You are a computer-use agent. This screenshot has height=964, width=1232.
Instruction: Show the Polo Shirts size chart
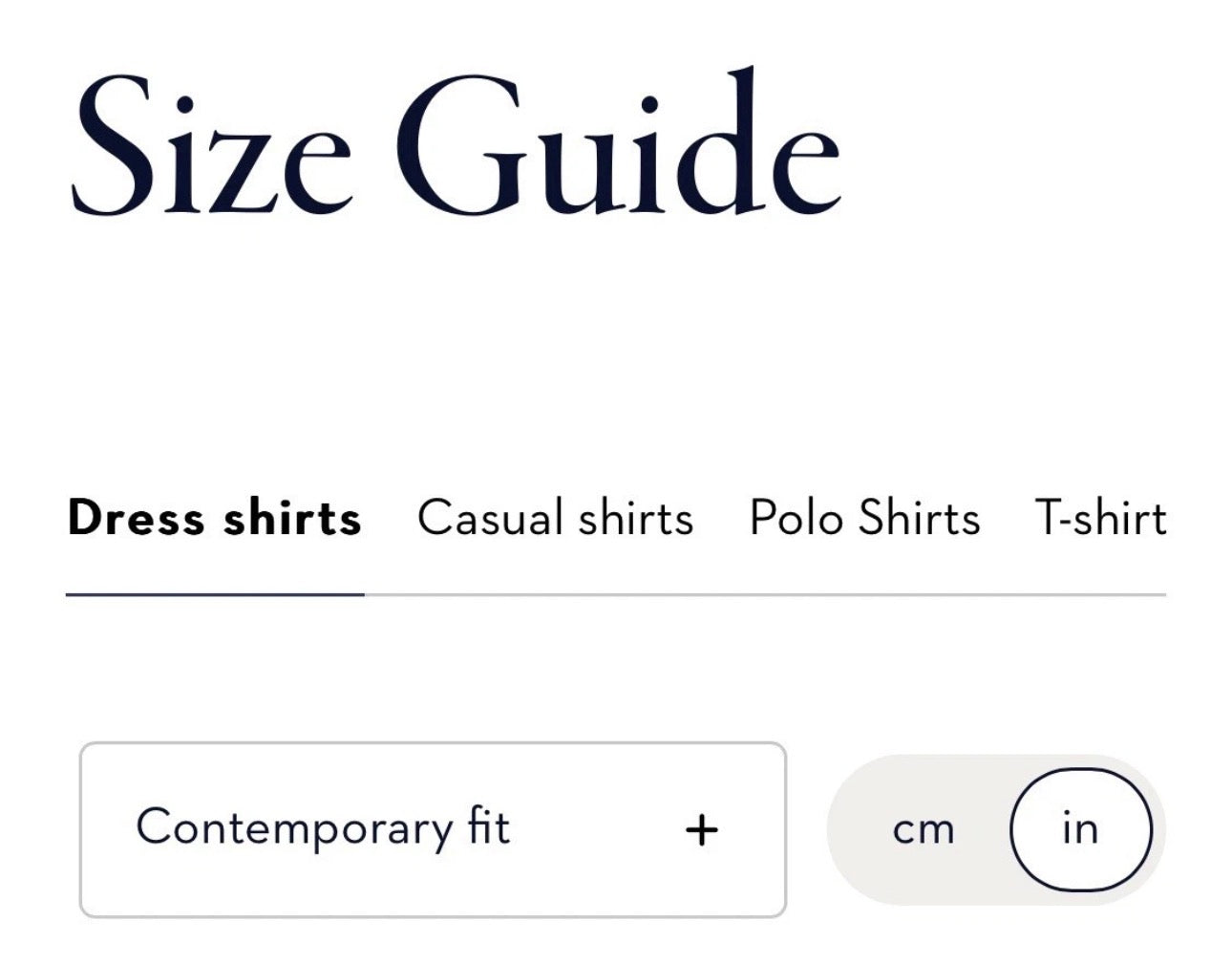[864, 518]
